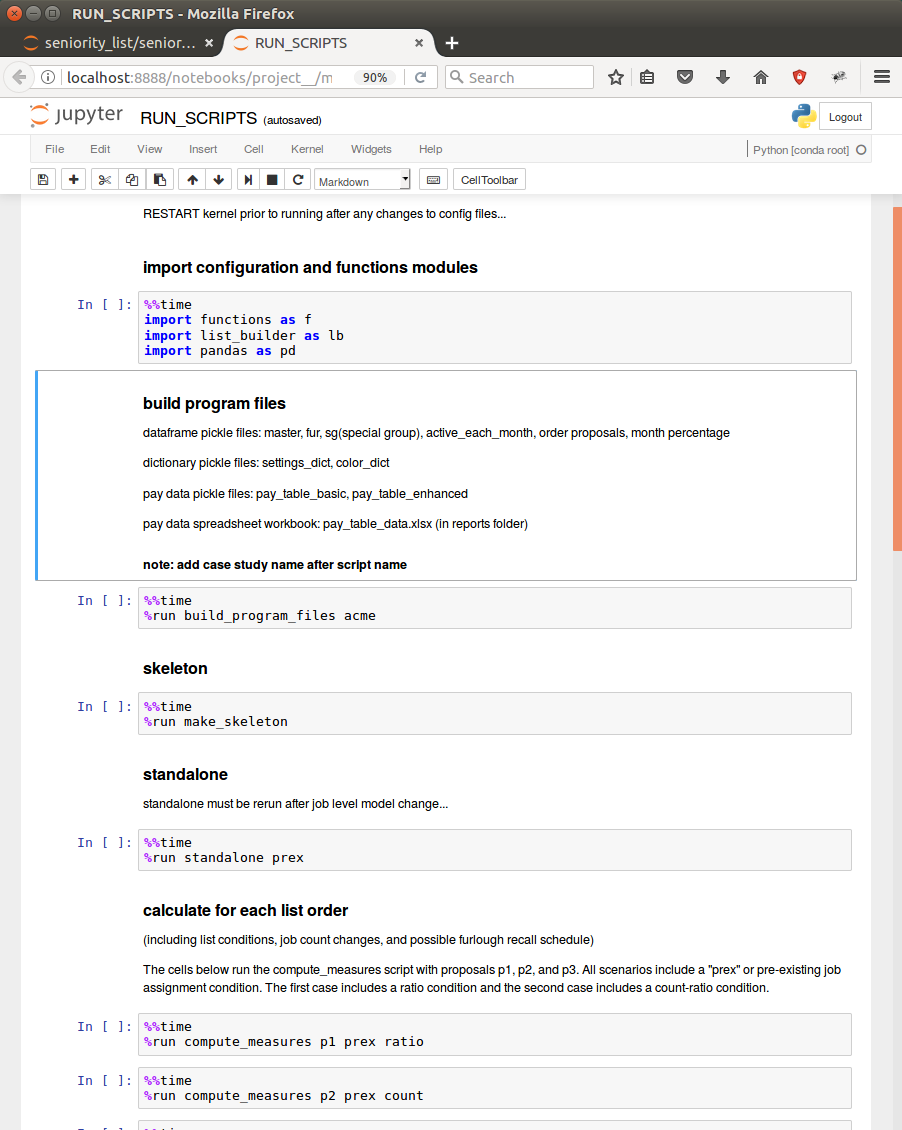This screenshot has height=1130, width=902.
Task: Click the CellToolbar button
Action: click(489, 180)
